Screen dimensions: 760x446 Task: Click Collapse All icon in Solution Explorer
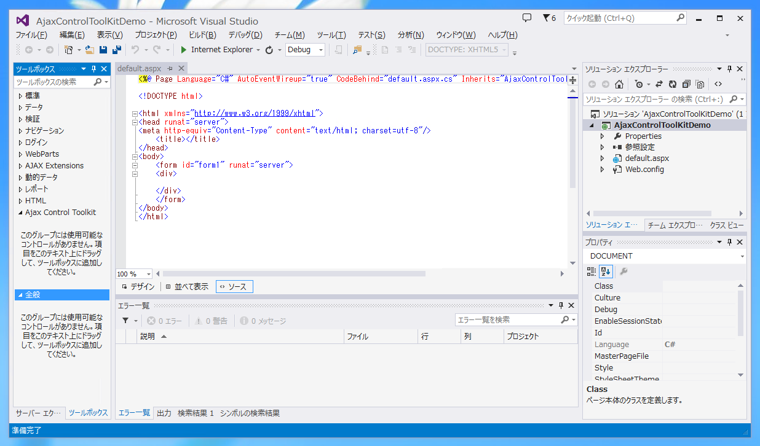click(686, 84)
